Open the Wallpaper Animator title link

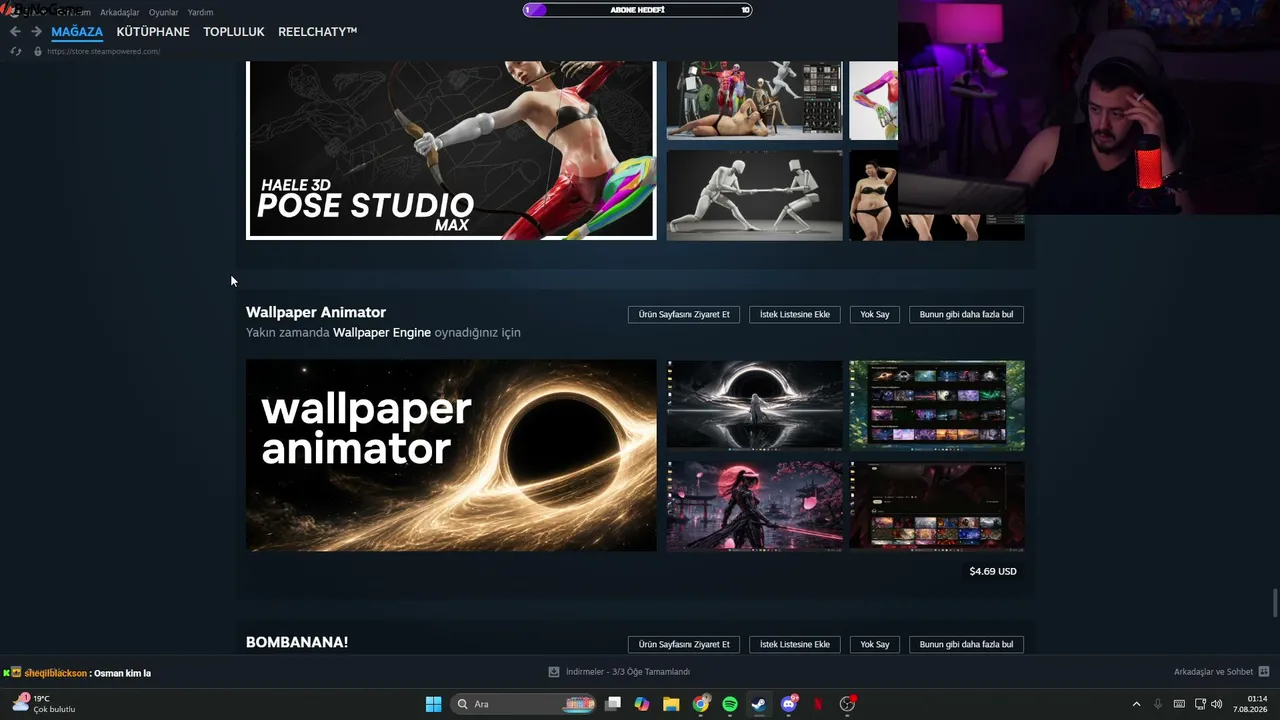coord(316,312)
